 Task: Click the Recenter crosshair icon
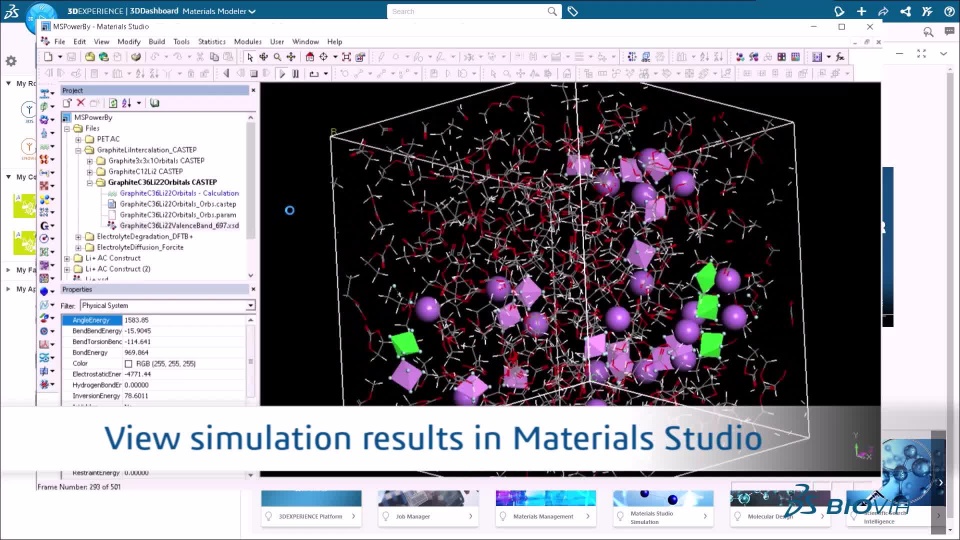point(323,57)
